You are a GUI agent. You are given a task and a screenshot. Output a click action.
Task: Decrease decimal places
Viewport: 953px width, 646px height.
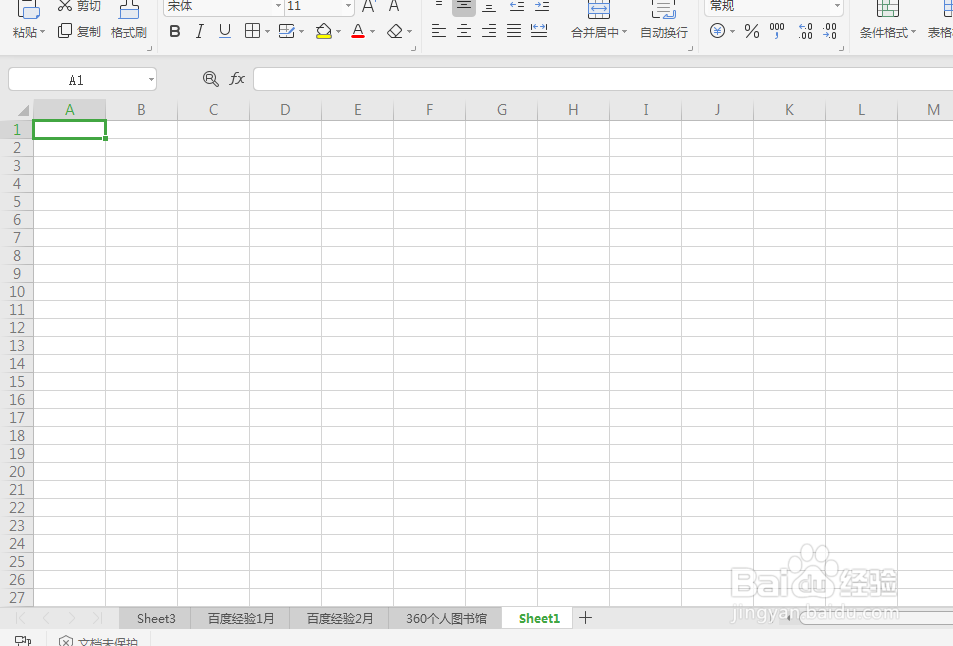[x=830, y=32]
